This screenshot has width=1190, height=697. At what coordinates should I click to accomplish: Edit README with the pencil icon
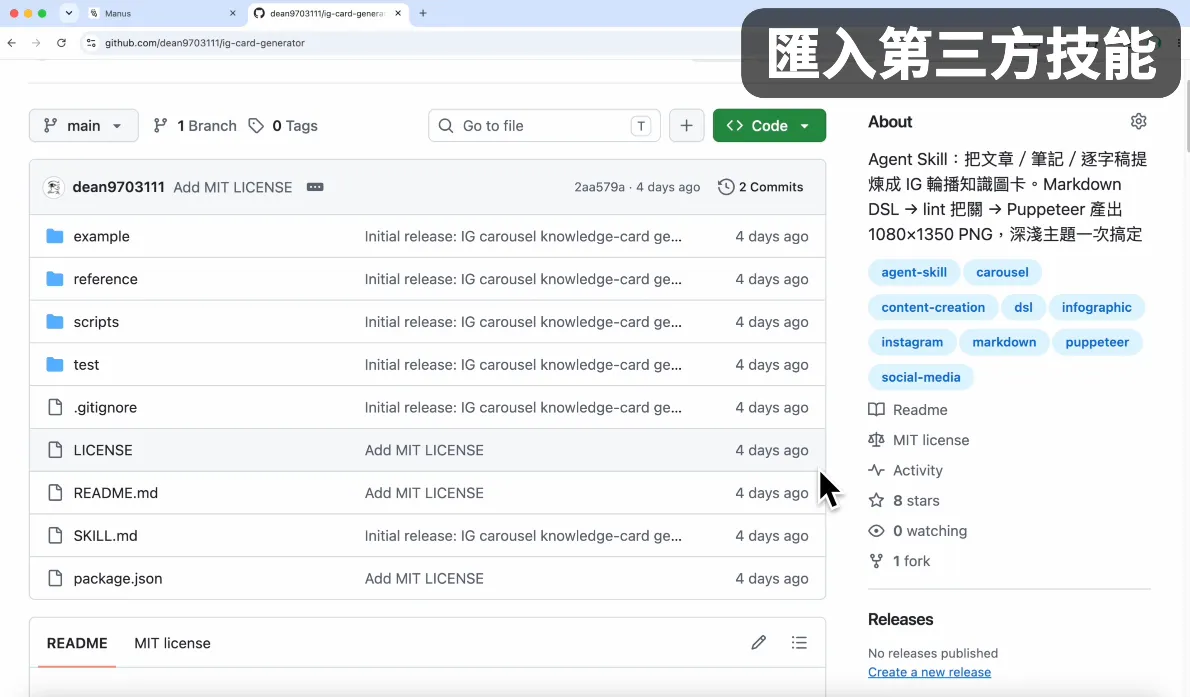[758, 642]
